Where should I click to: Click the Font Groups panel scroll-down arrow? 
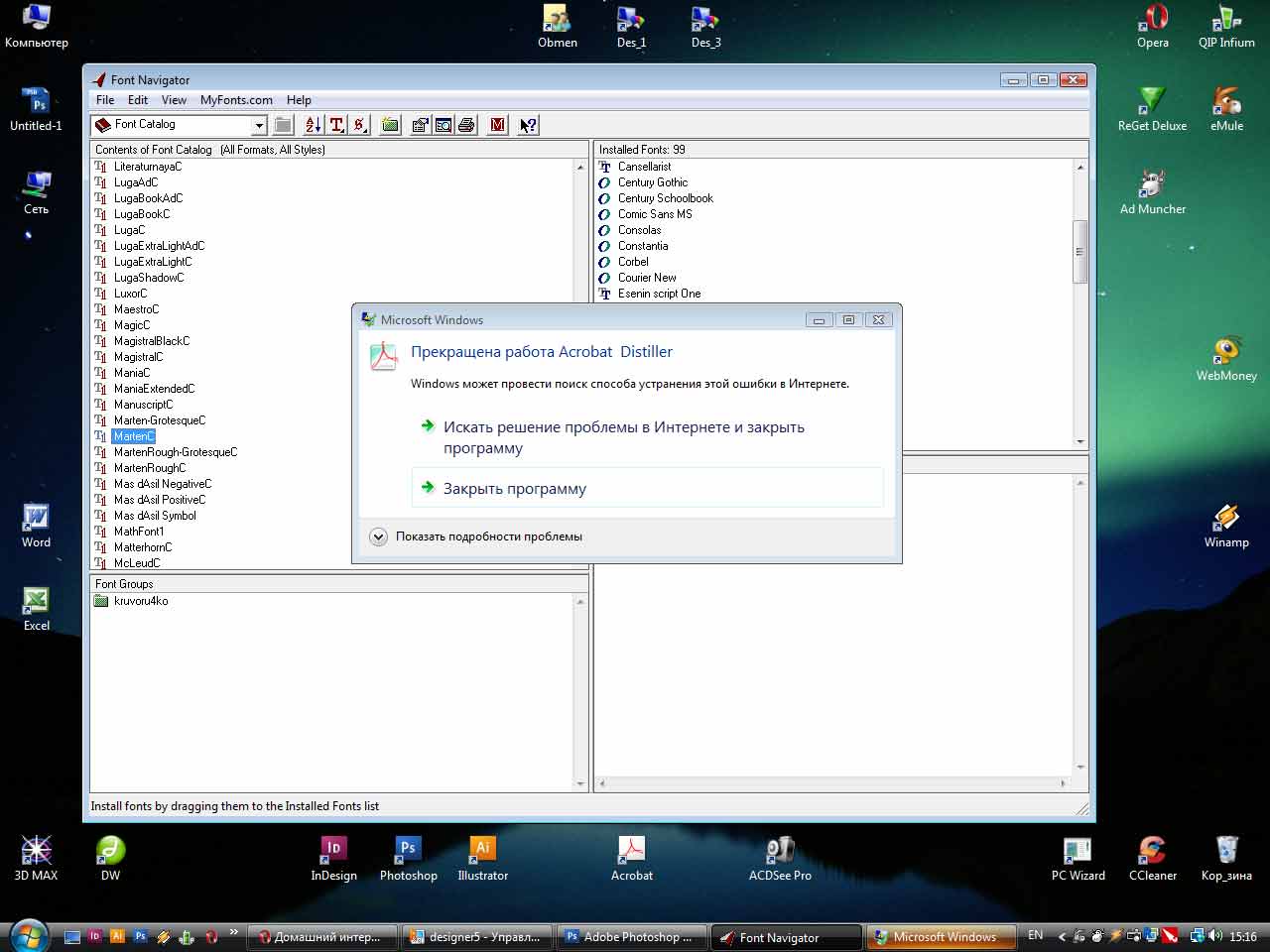tap(580, 783)
